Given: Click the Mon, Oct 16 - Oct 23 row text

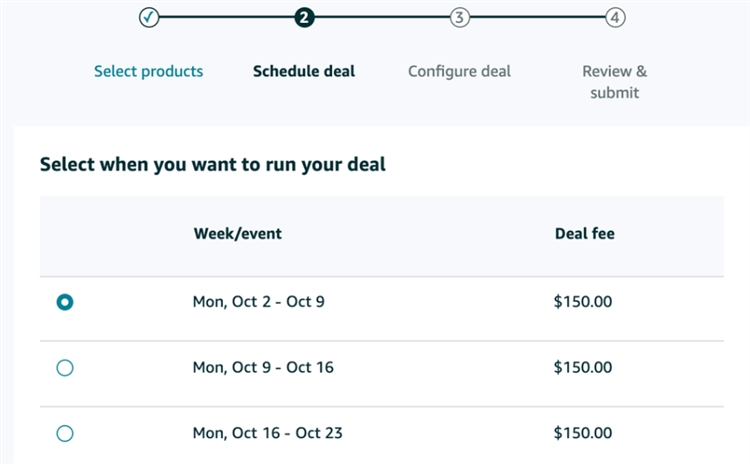Looking at the screenshot, I should (268, 433).
